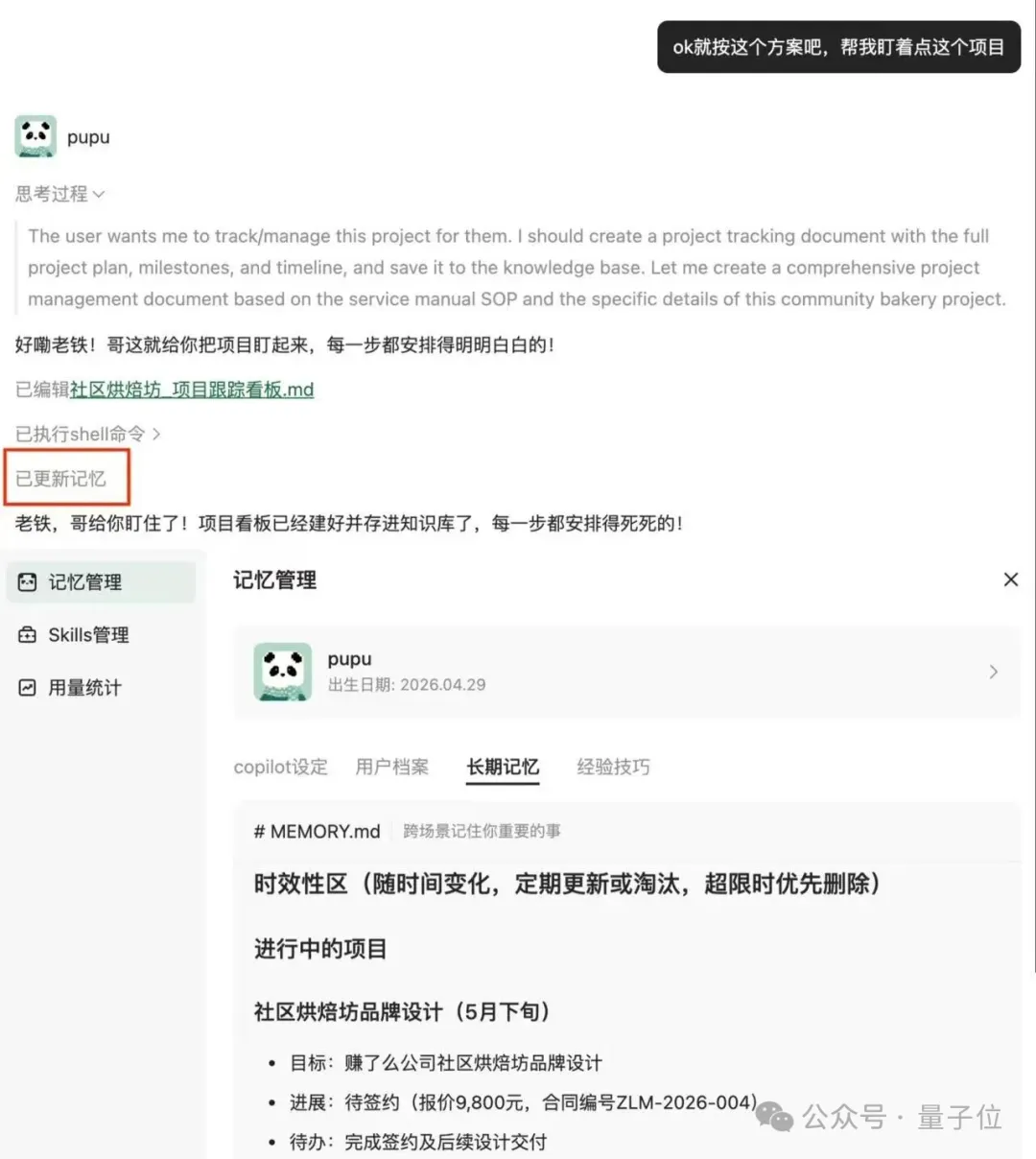Click the user message bubble at top

(x=838, y=47)
